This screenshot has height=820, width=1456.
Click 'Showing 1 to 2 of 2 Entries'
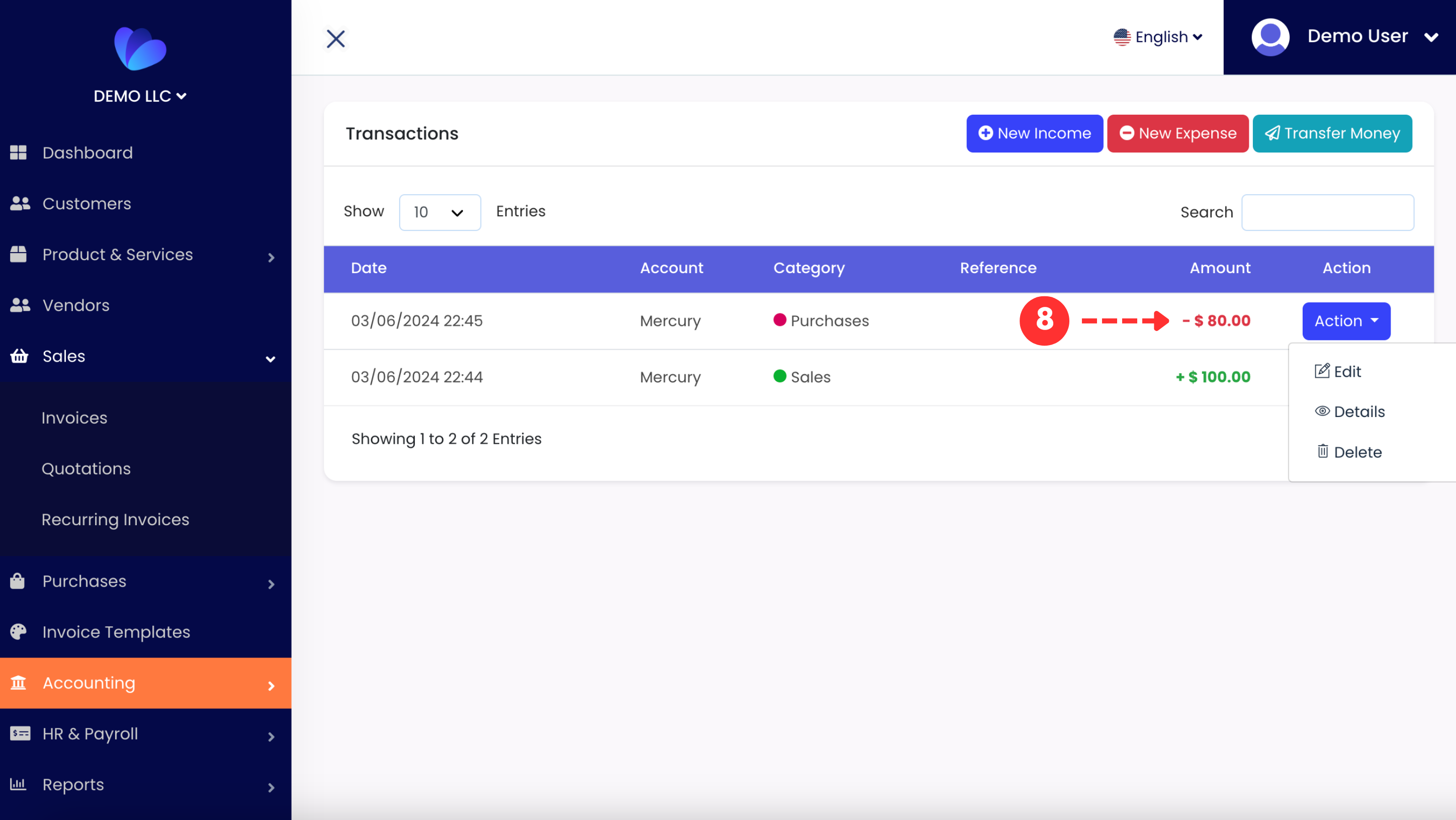tap(446, 439)
